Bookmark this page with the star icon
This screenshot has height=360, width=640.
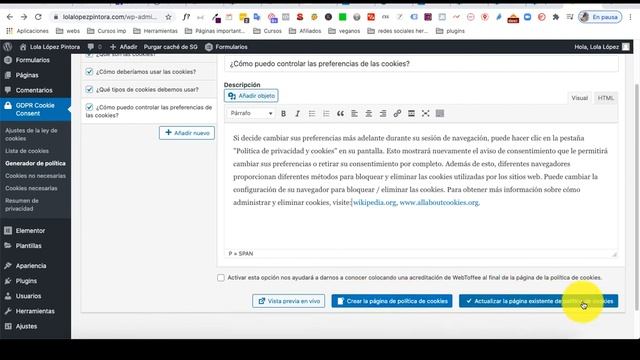[x=168, y=17]
